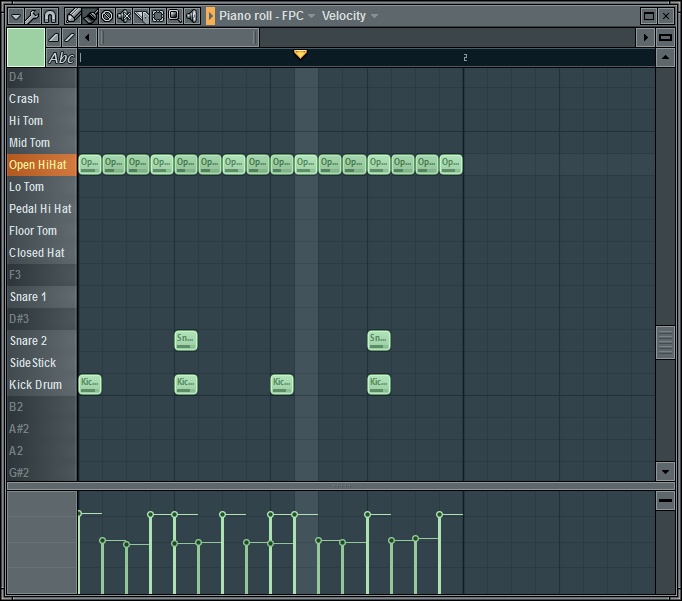Click the green note color swatch
Image resolution: width=682 pixels, height=601 pixels.
click(26, 47)
